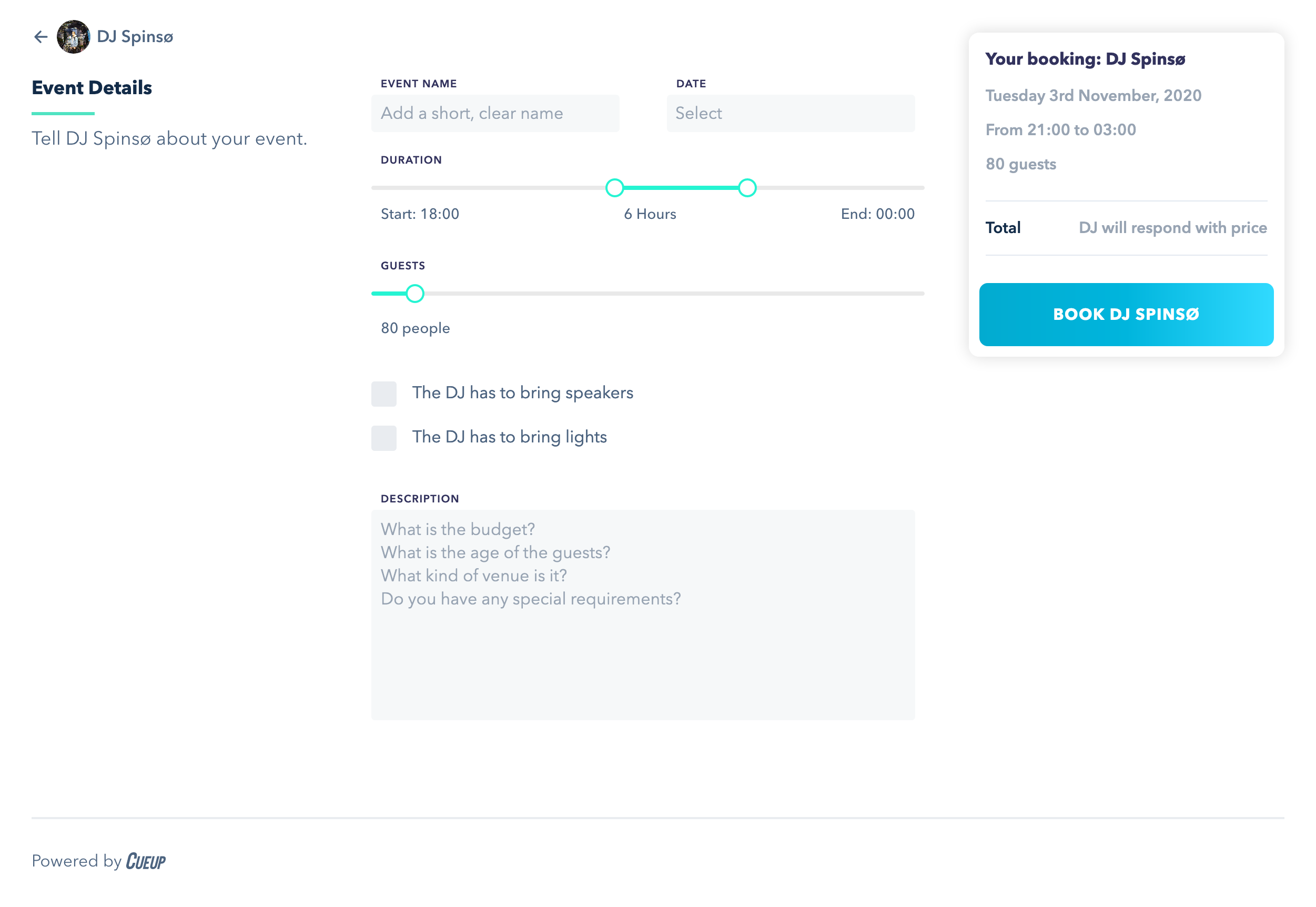Click the guests slider handle
The image size is (1316, 907).
[x=415, y=293]
